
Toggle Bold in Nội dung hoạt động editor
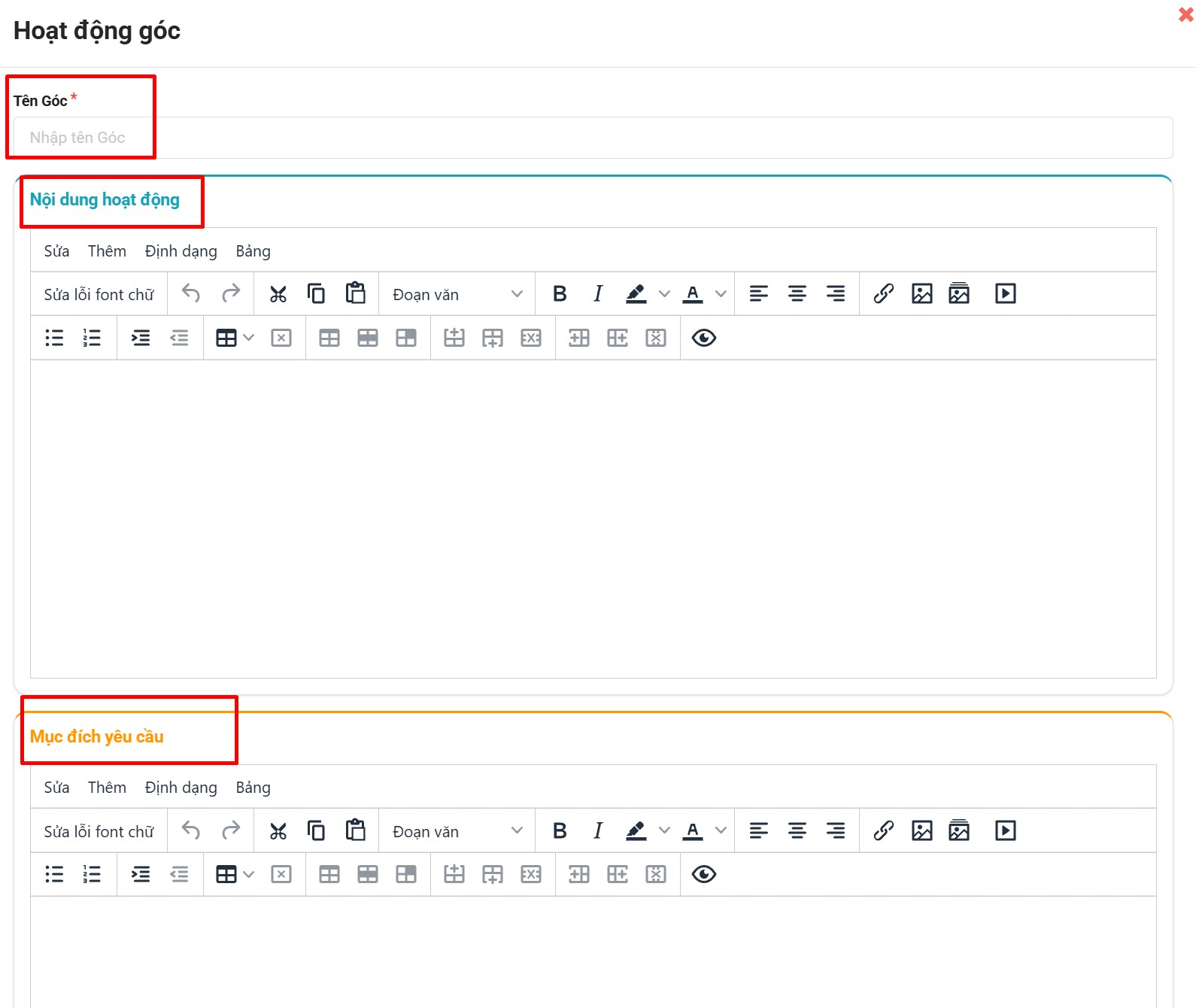click(560, 294)
